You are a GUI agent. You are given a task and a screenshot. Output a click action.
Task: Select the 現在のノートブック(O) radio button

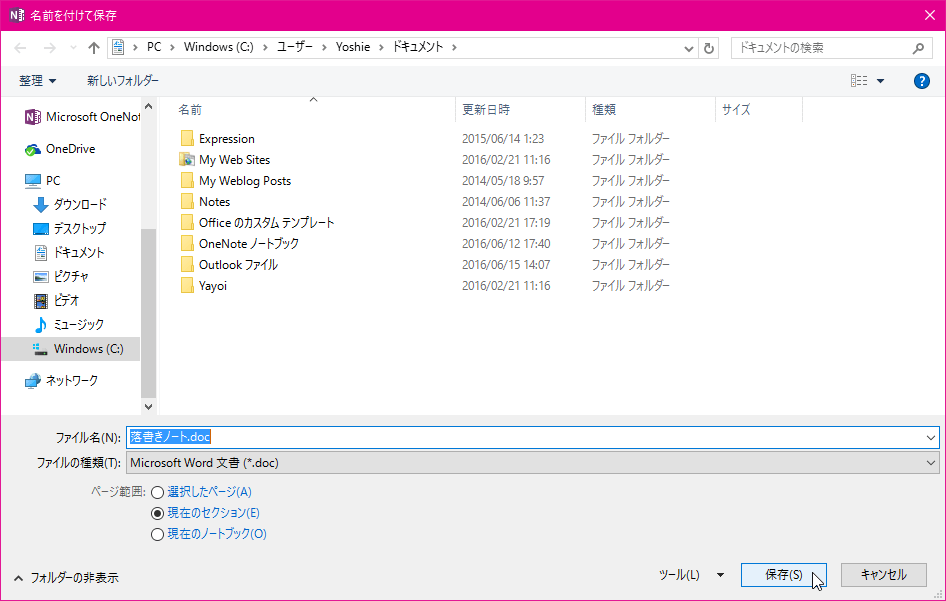[x=157, y=535]
